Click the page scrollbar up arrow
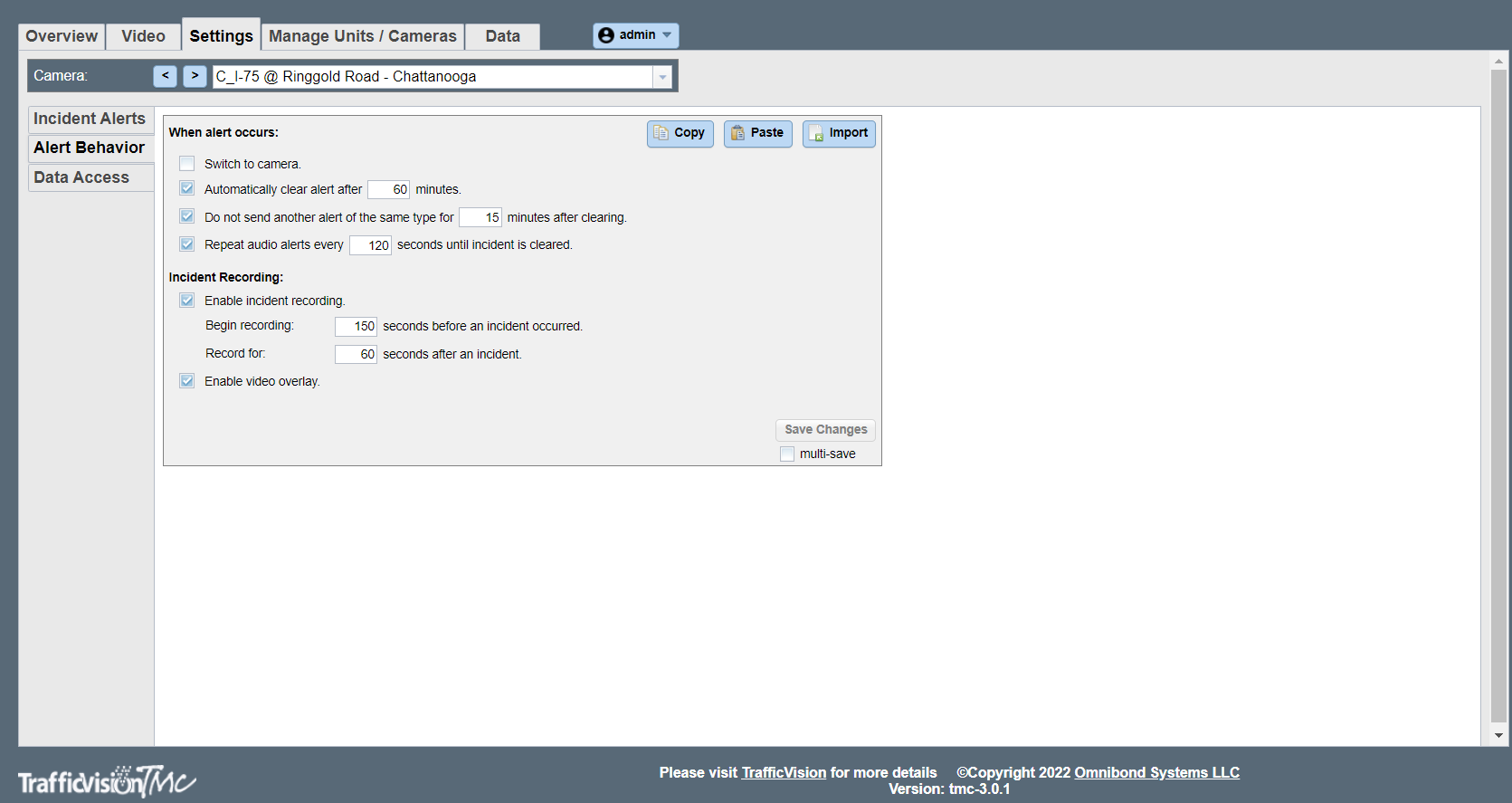 (x=1499, y=61)
